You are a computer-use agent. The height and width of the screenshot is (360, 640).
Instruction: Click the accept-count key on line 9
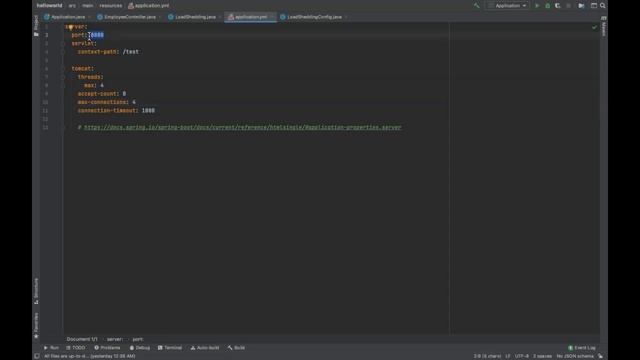pyautogui.click(x=98, y=93)
